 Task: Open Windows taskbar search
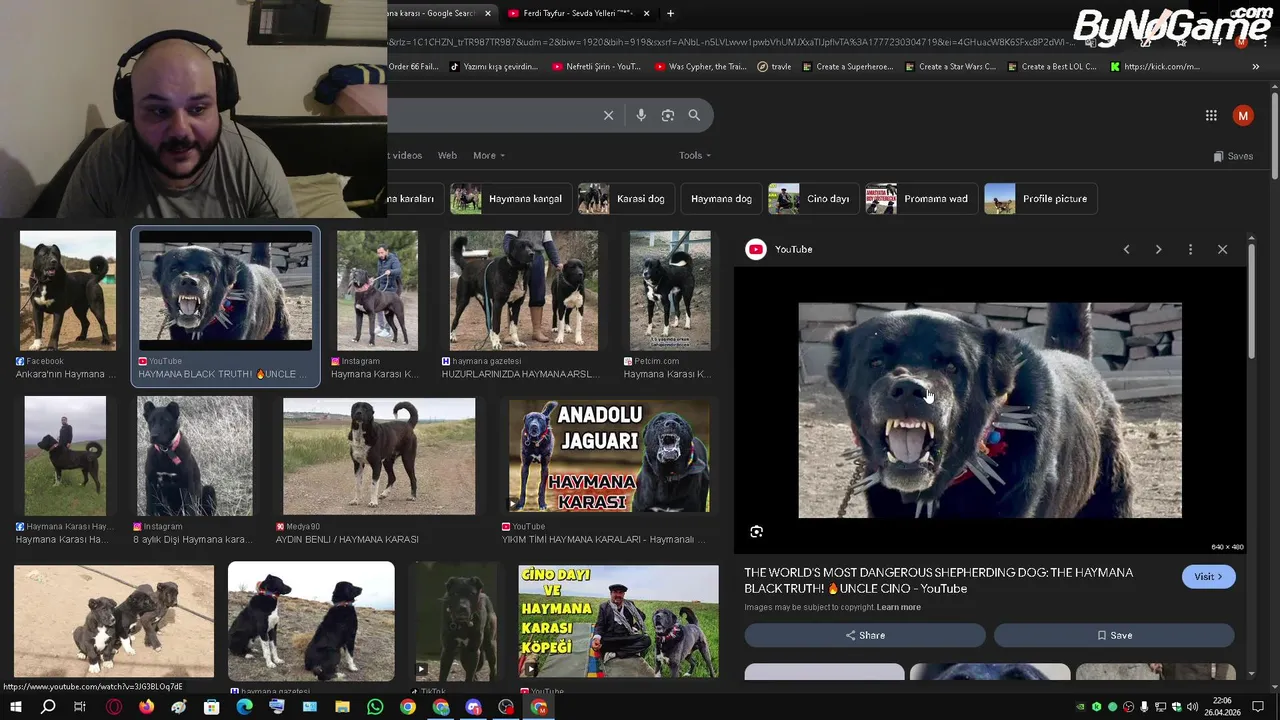47,707
